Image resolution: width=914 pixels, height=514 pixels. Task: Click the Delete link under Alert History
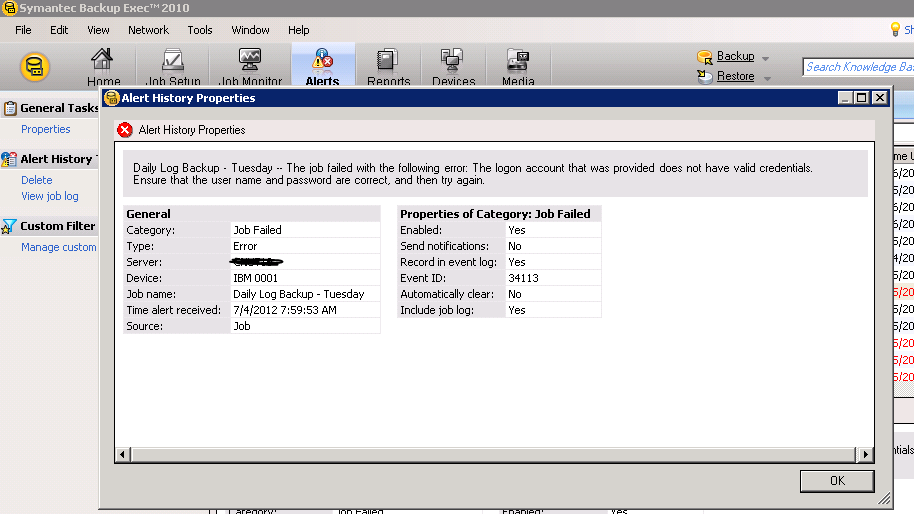click(x=37, y=180)
